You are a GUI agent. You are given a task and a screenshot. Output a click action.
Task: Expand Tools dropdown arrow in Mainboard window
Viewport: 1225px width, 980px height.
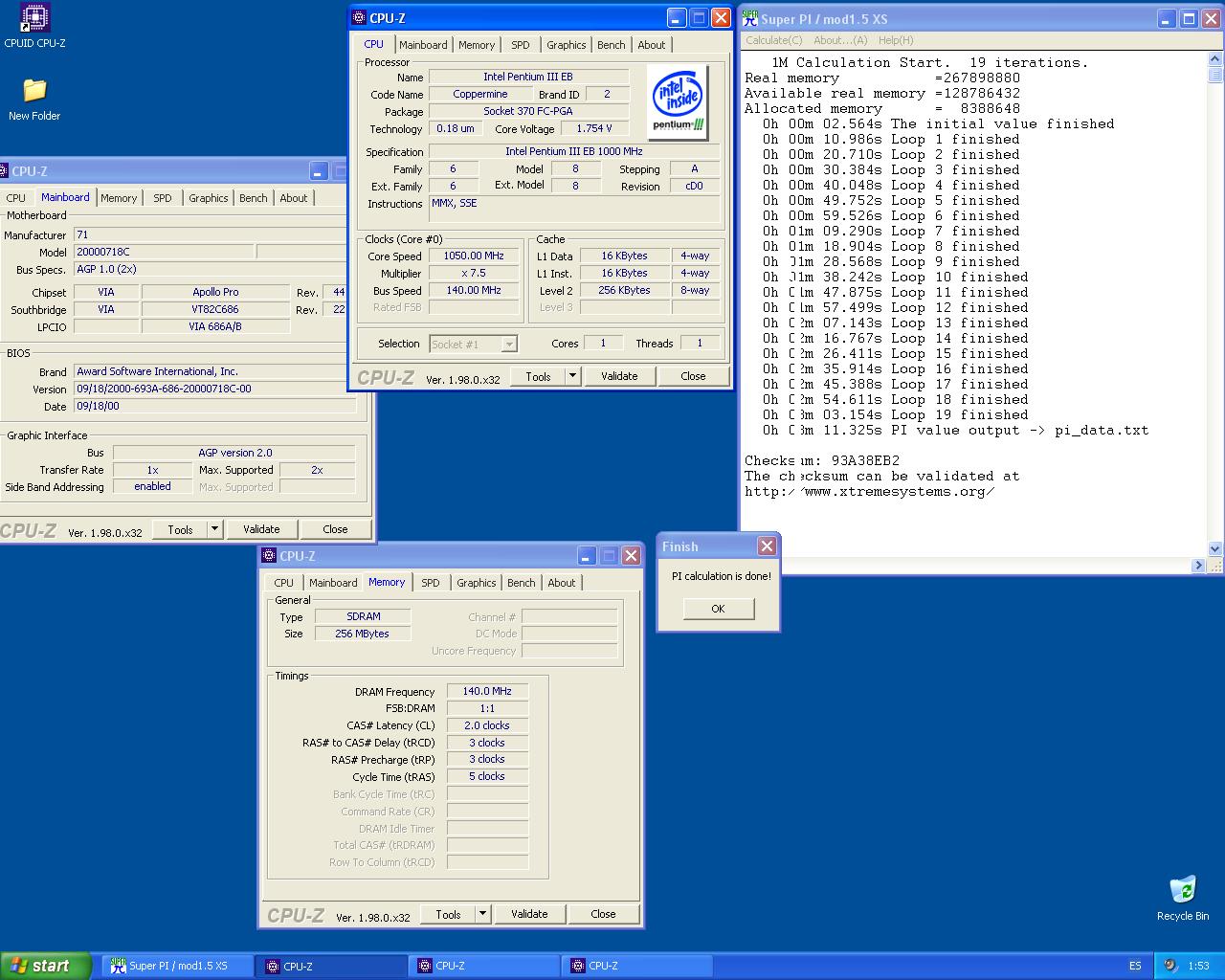tap(214, 529)
